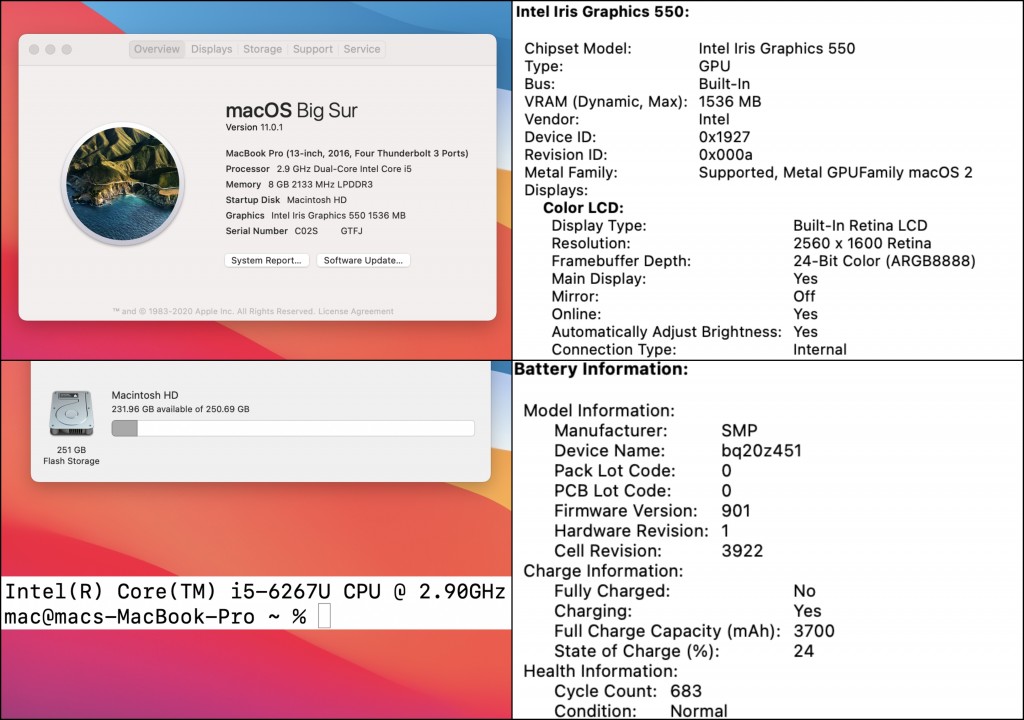Select the 'Color LCD:' heading

(x=583, y=208)
